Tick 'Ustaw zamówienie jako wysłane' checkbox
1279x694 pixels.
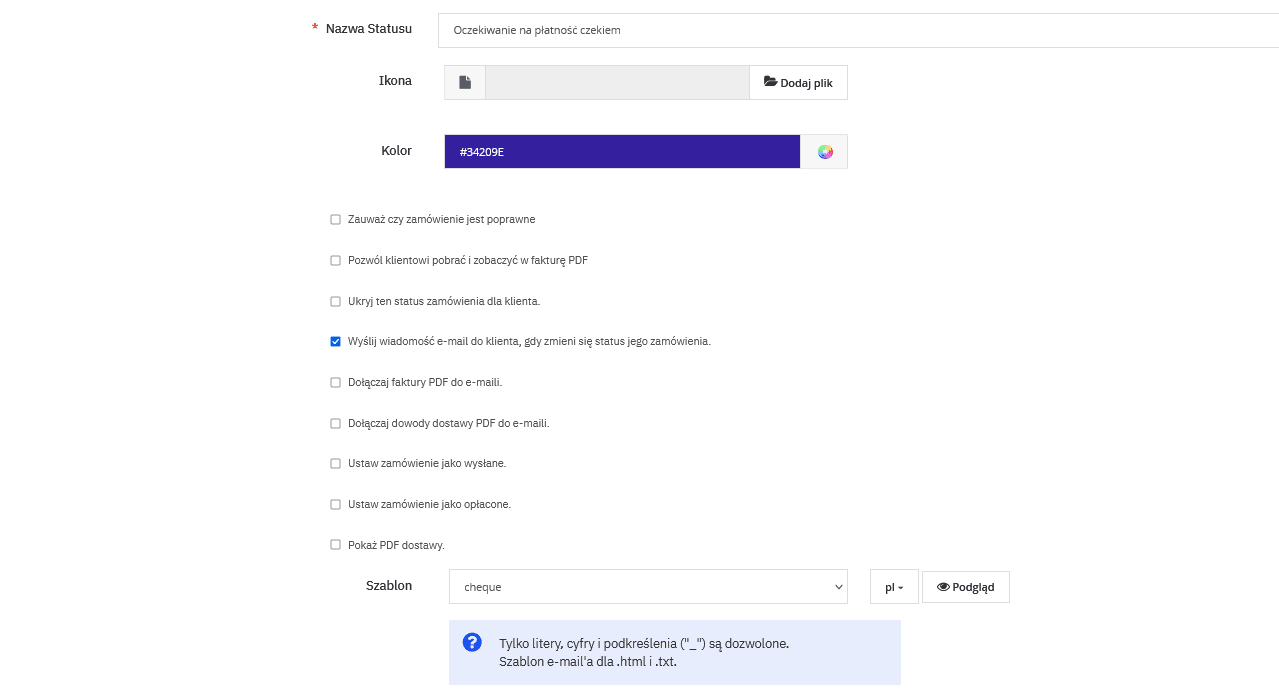(x=336, y=464)
